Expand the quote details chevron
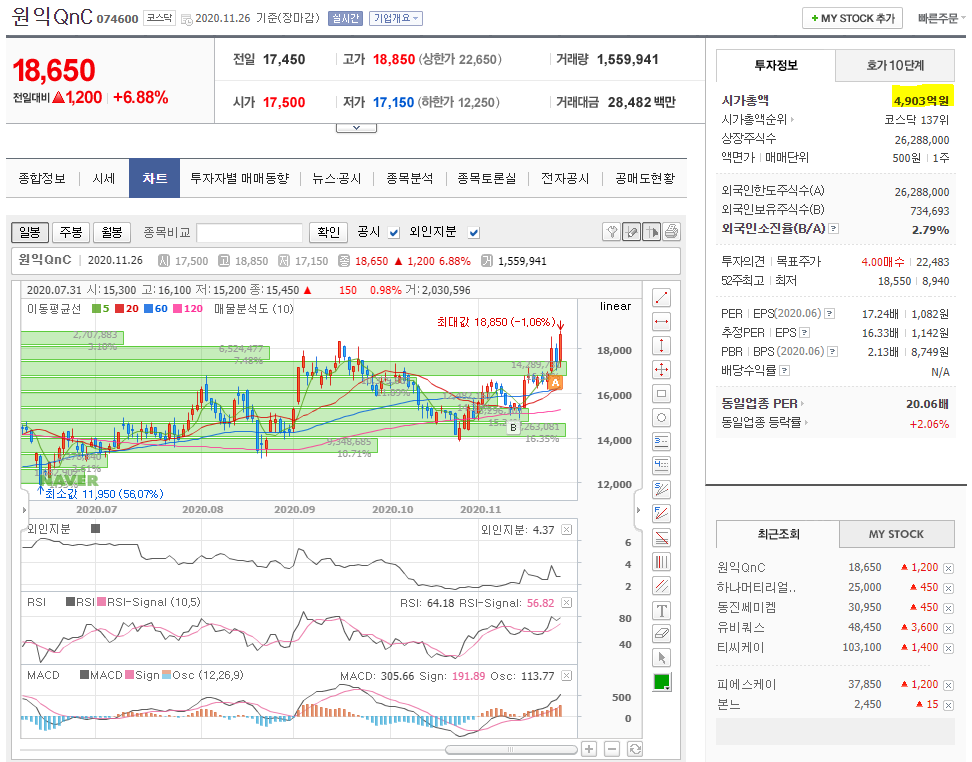 click(356, 128)
